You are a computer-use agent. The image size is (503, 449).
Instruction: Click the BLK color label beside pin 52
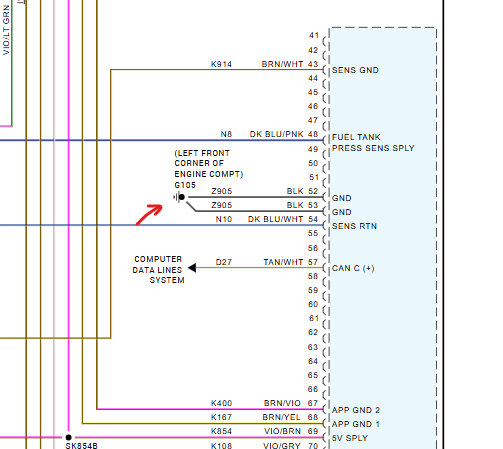295,191
